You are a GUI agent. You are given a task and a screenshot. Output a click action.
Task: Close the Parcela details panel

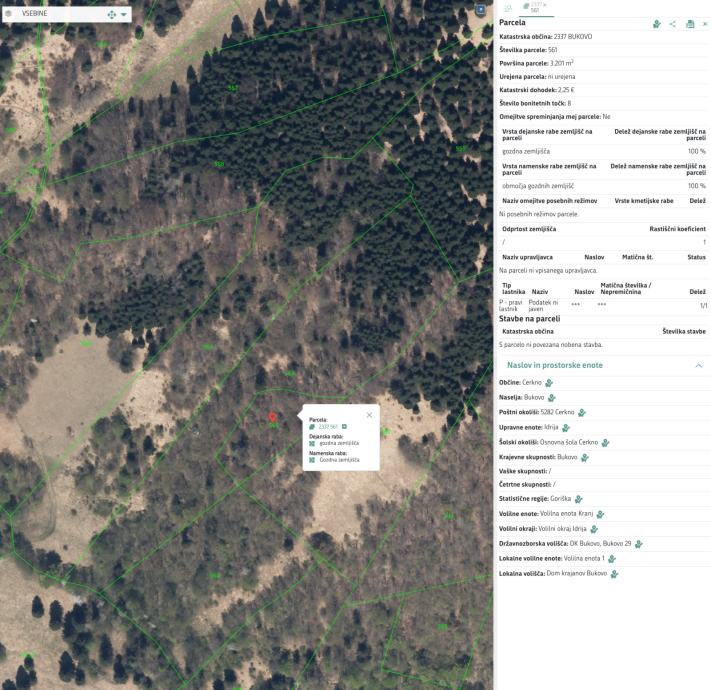pos(704,23)
